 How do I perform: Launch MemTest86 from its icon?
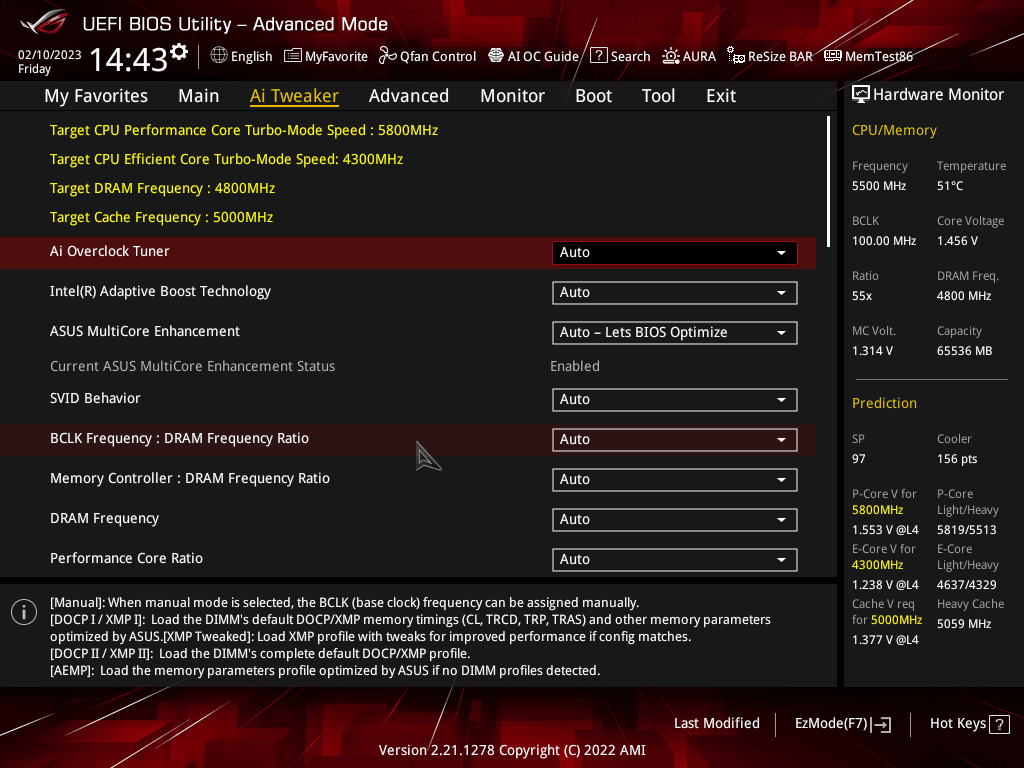point(833,56)
